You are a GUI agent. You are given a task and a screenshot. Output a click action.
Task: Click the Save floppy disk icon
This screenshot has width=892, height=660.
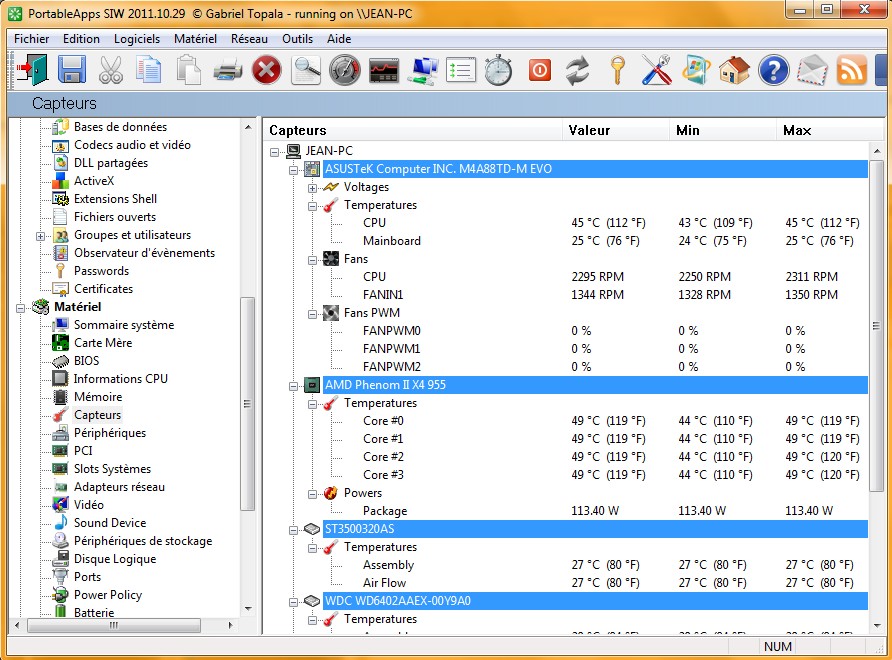[x=72, y=69]
